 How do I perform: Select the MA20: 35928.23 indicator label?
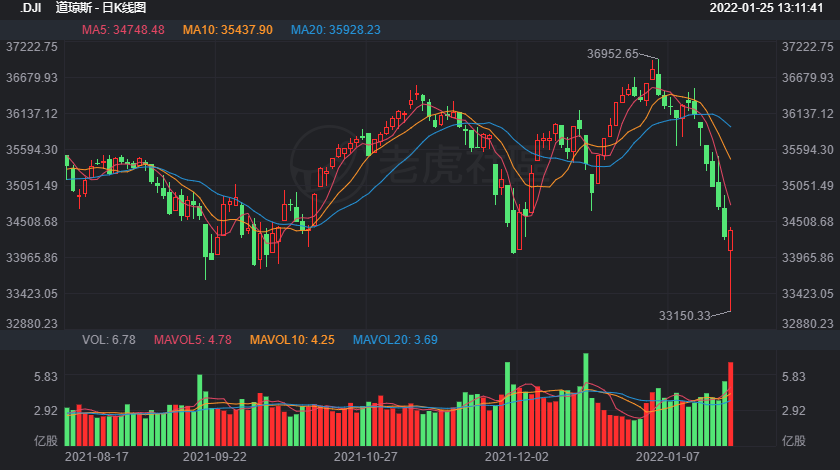coord(336,30)
